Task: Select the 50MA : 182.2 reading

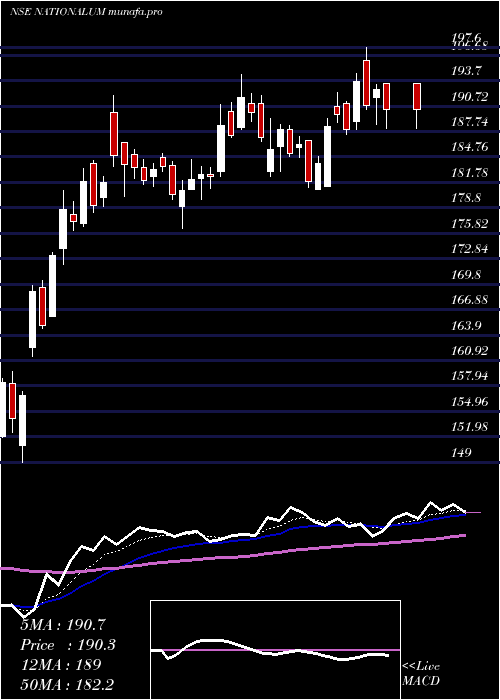Action: [x=69, y=684]
